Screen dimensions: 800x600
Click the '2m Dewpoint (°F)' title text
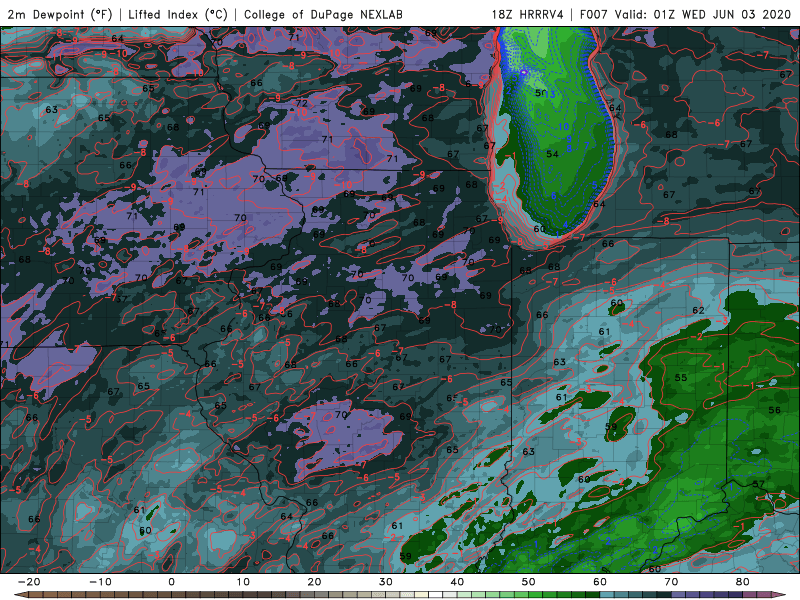coord(60,14)
